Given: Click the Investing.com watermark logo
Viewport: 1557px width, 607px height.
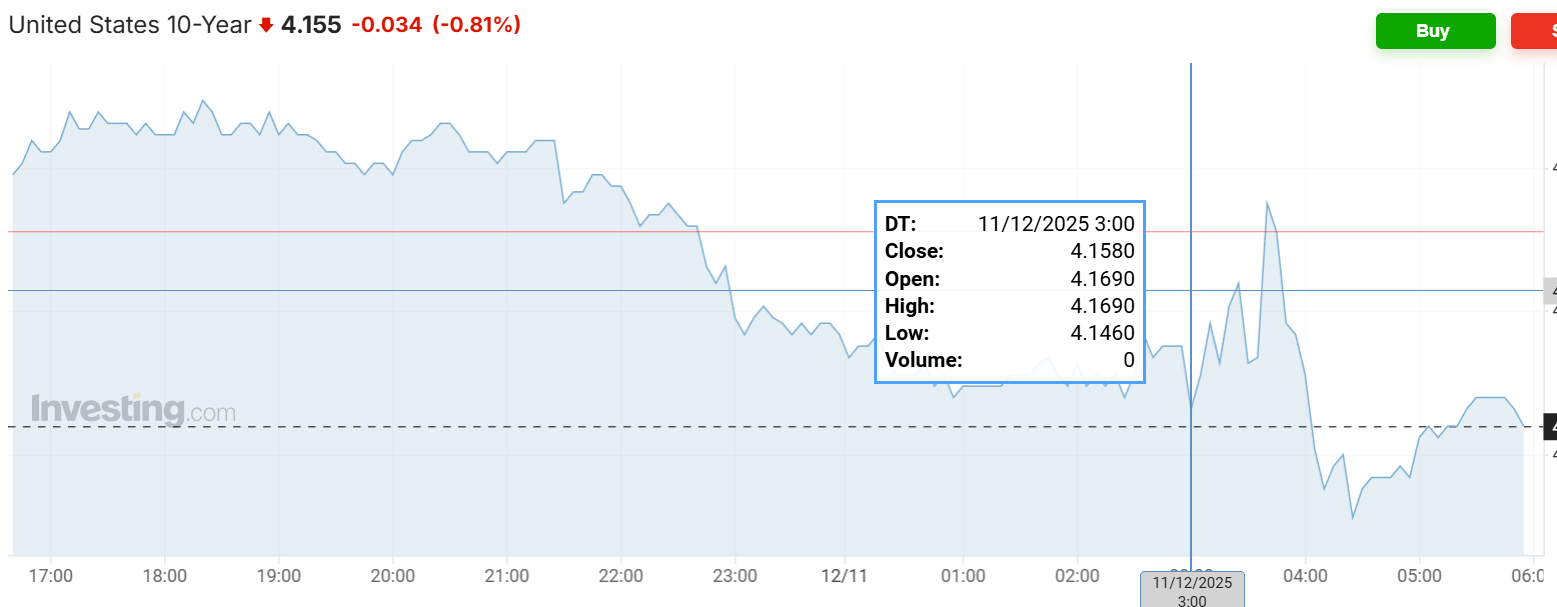Looking at the screenshot, I should [x=134, y=409].
